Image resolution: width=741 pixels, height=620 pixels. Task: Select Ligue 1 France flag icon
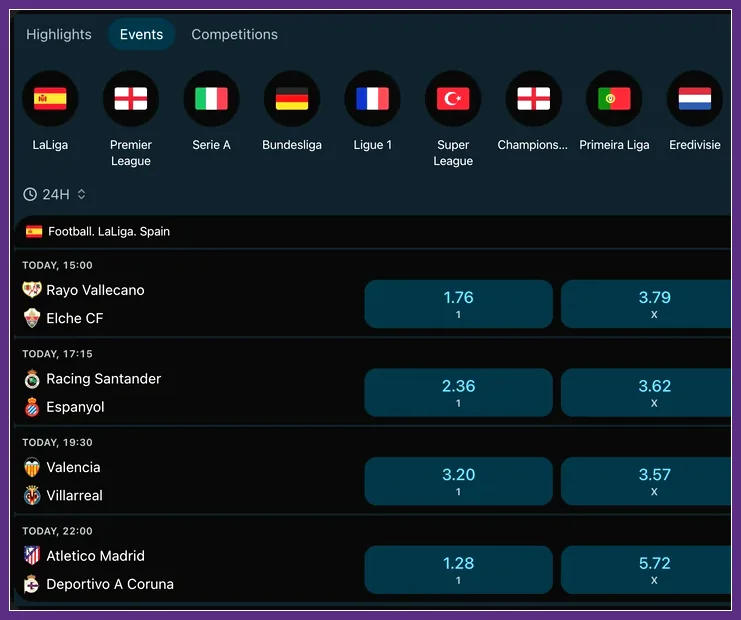tap(372, 98)
